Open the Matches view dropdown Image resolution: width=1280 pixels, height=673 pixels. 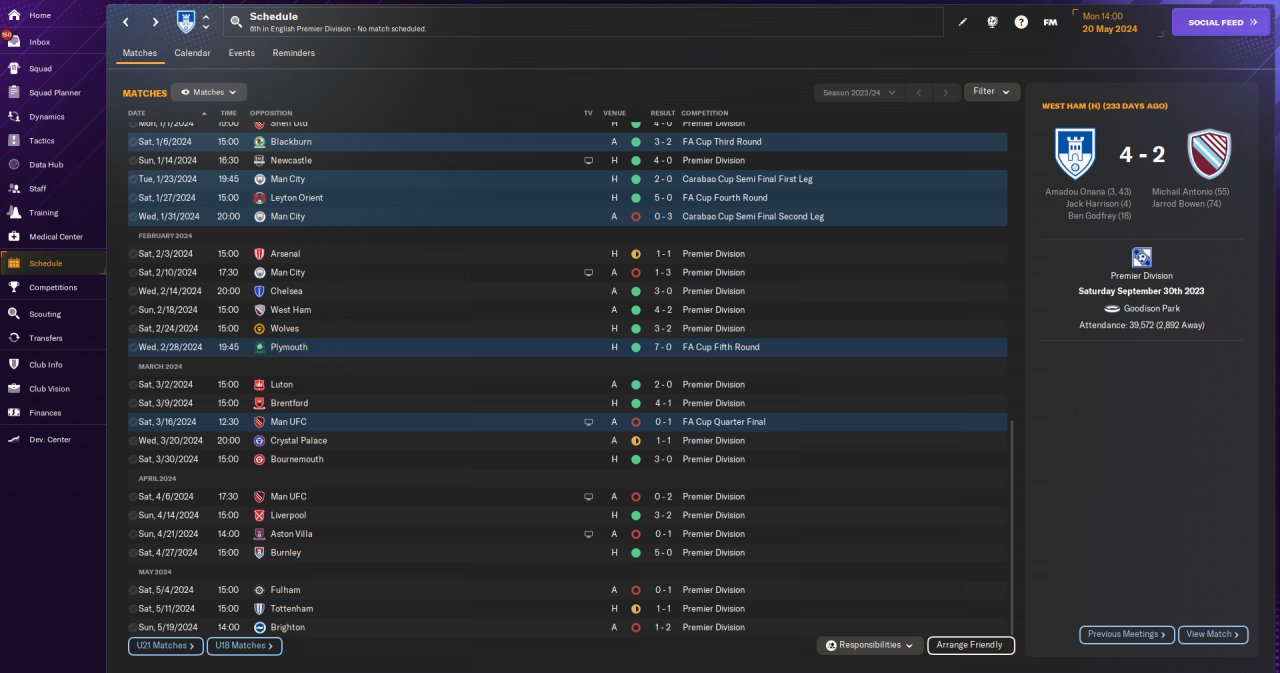tap(209, 92)
